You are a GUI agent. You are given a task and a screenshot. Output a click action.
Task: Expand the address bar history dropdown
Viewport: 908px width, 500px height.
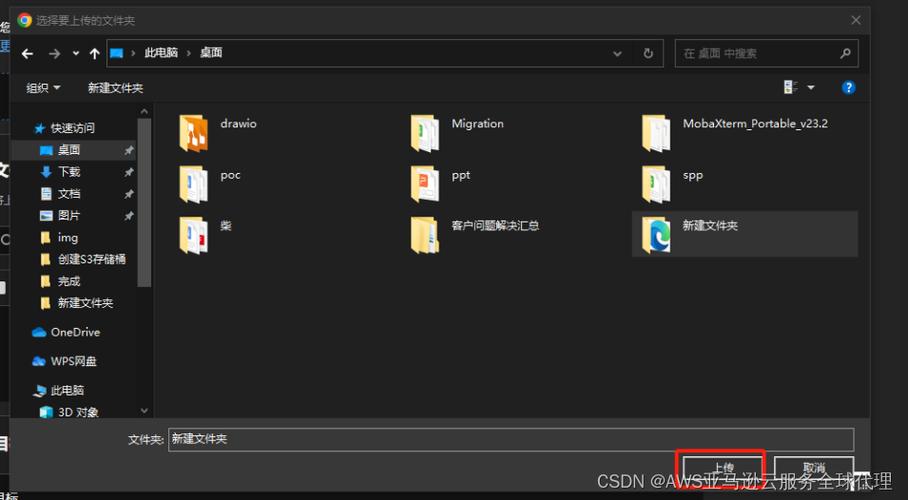click(x=617, y=53)
